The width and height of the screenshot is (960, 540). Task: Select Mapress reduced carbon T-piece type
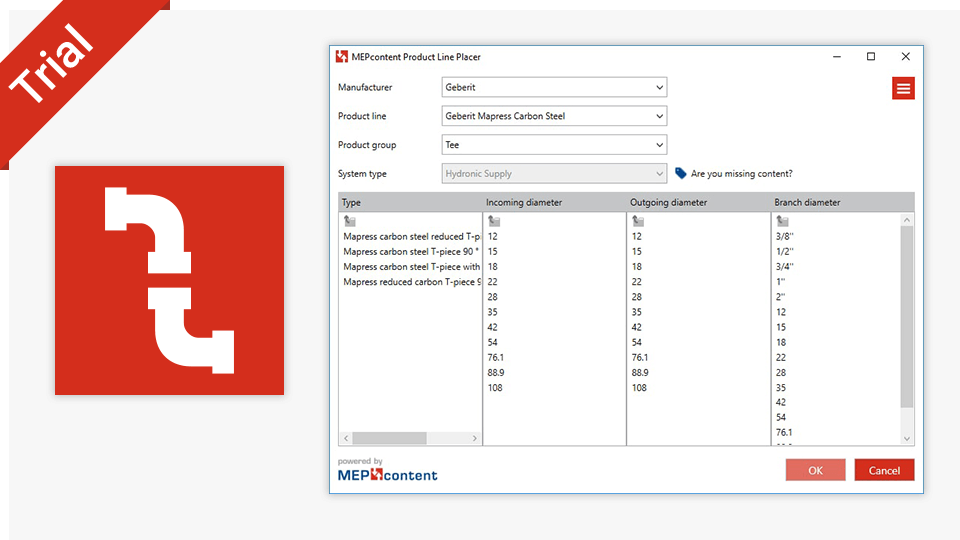(x=411, y=282)
